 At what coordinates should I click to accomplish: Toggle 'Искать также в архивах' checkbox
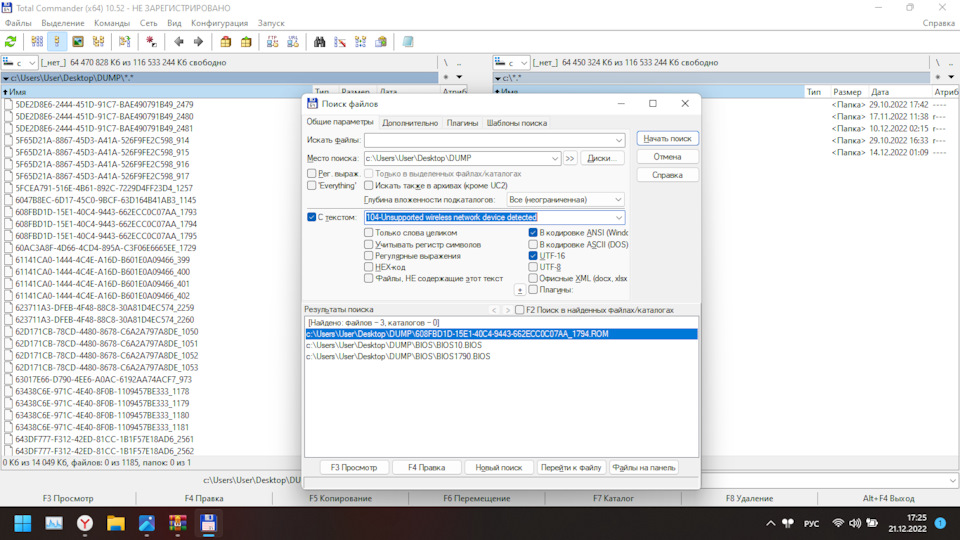(x=369, y=186)
